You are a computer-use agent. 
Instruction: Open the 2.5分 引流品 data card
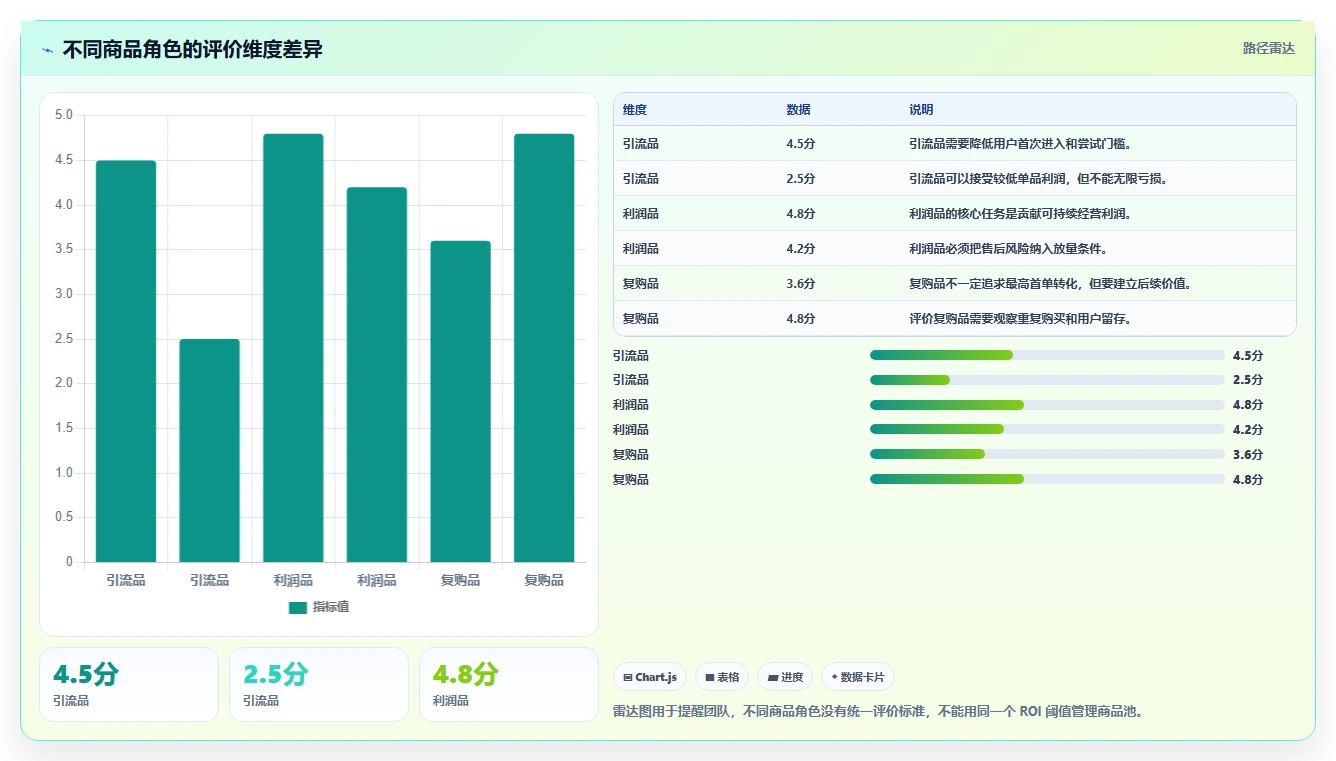tap(319, 684)
